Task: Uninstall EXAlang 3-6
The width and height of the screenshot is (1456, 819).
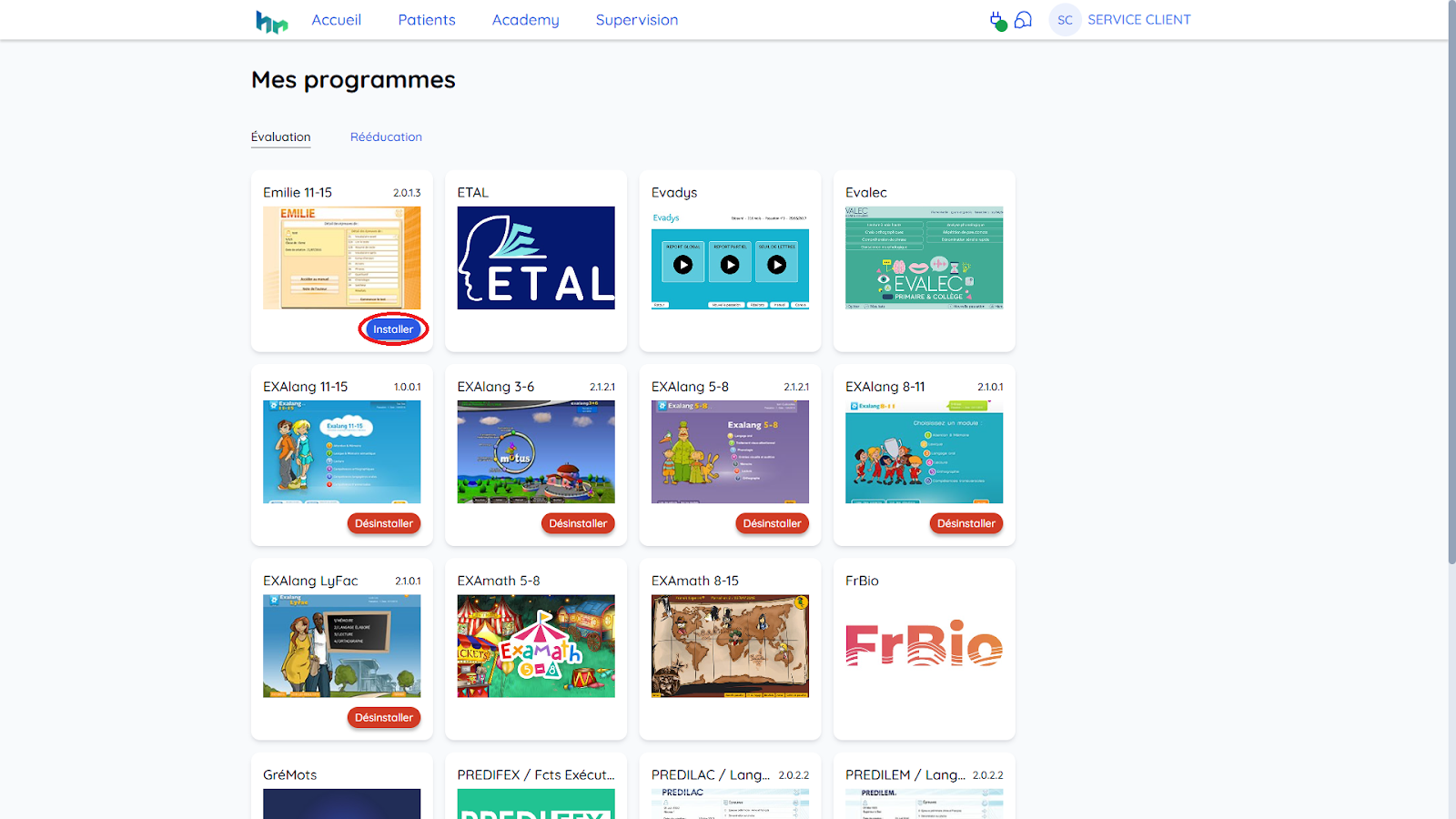Action: 578,523
